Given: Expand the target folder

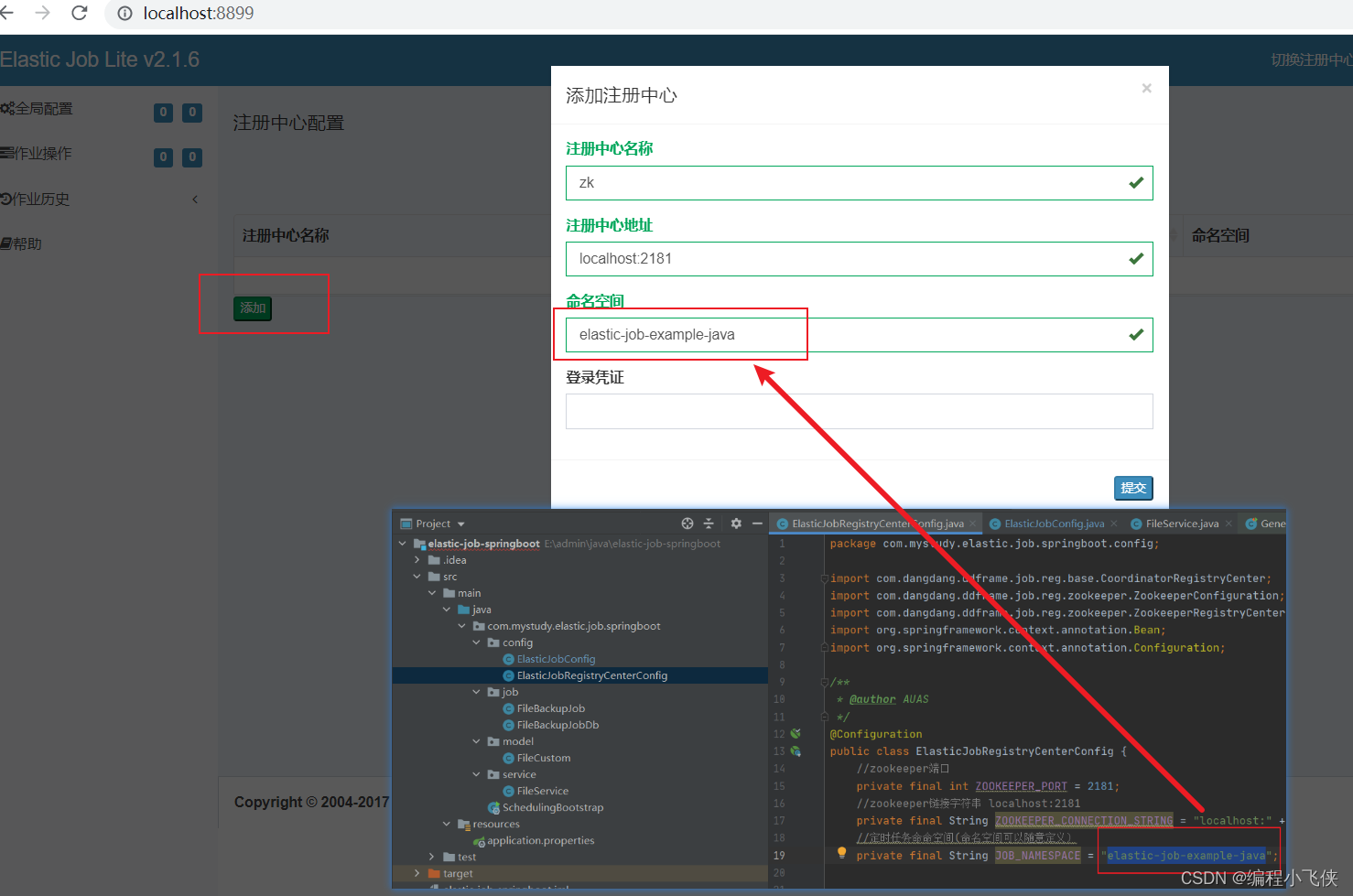Looking at the screenshot, I should pos(417,873).
